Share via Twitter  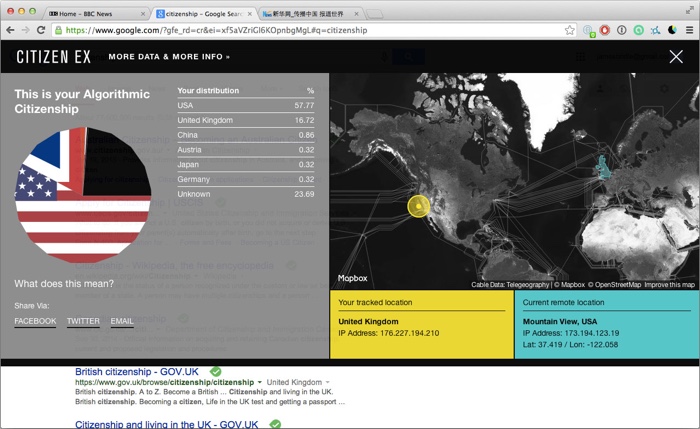[x=83, y=321]
